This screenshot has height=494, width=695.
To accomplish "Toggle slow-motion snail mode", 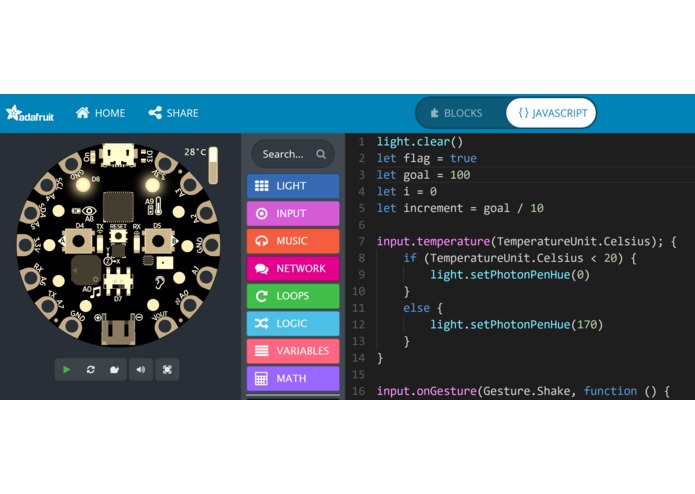I will pos(114,370).
